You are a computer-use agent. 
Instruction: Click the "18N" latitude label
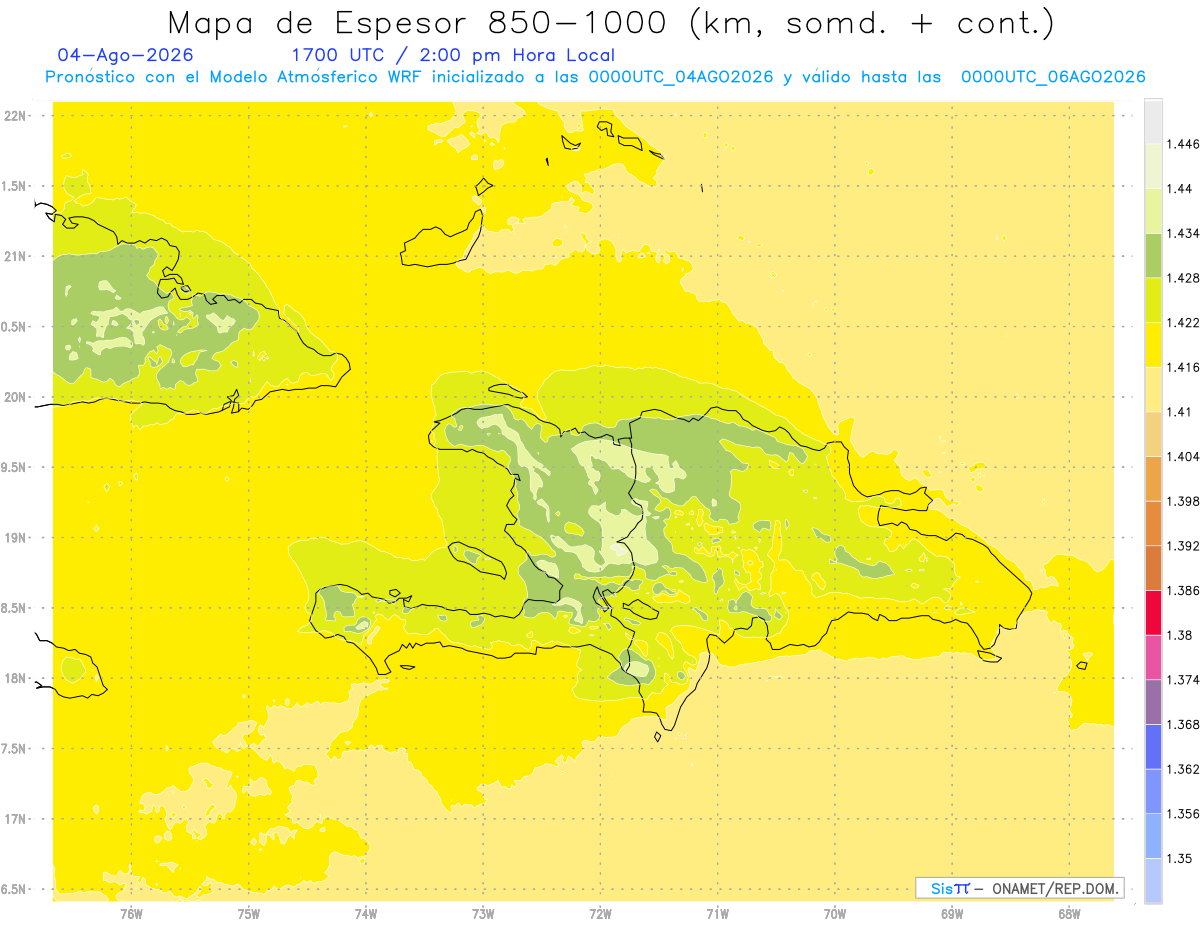coord(15,679)
